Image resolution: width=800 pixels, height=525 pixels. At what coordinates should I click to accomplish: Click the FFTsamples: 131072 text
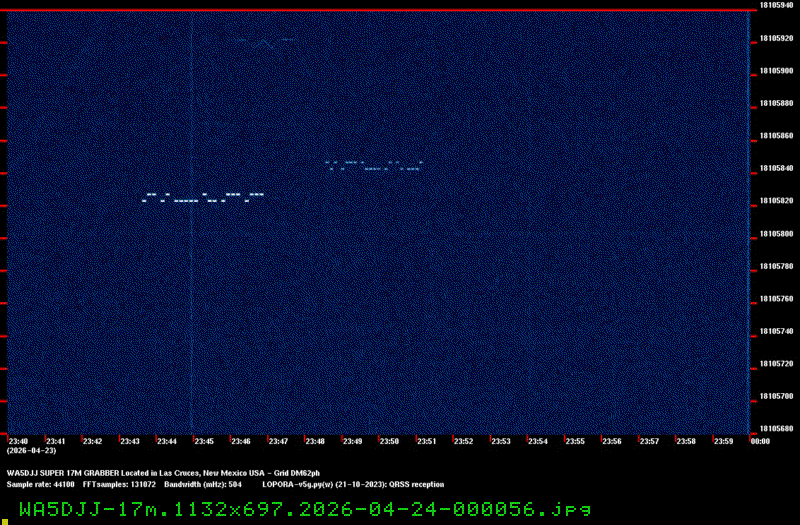[119, 485]
